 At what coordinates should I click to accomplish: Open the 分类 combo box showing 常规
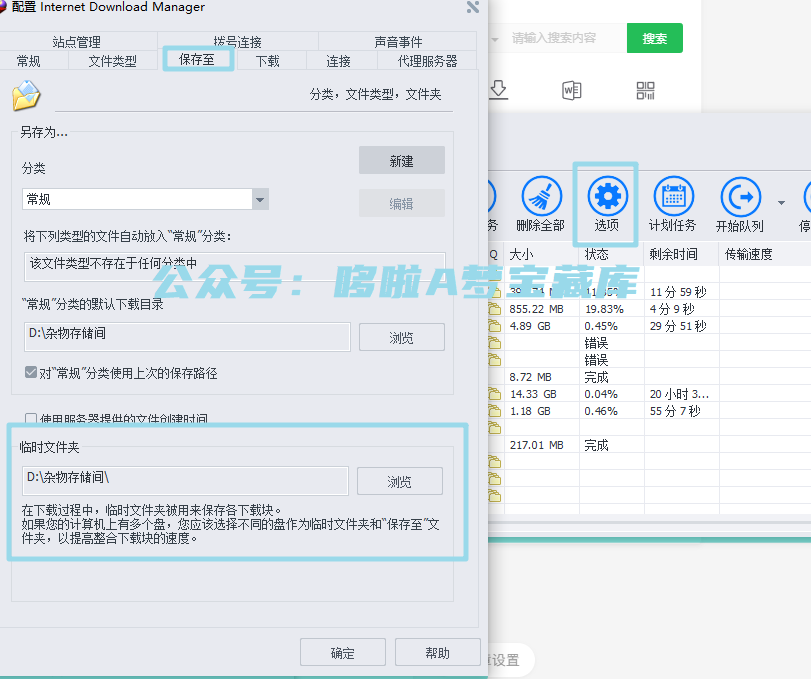point(145,199)
